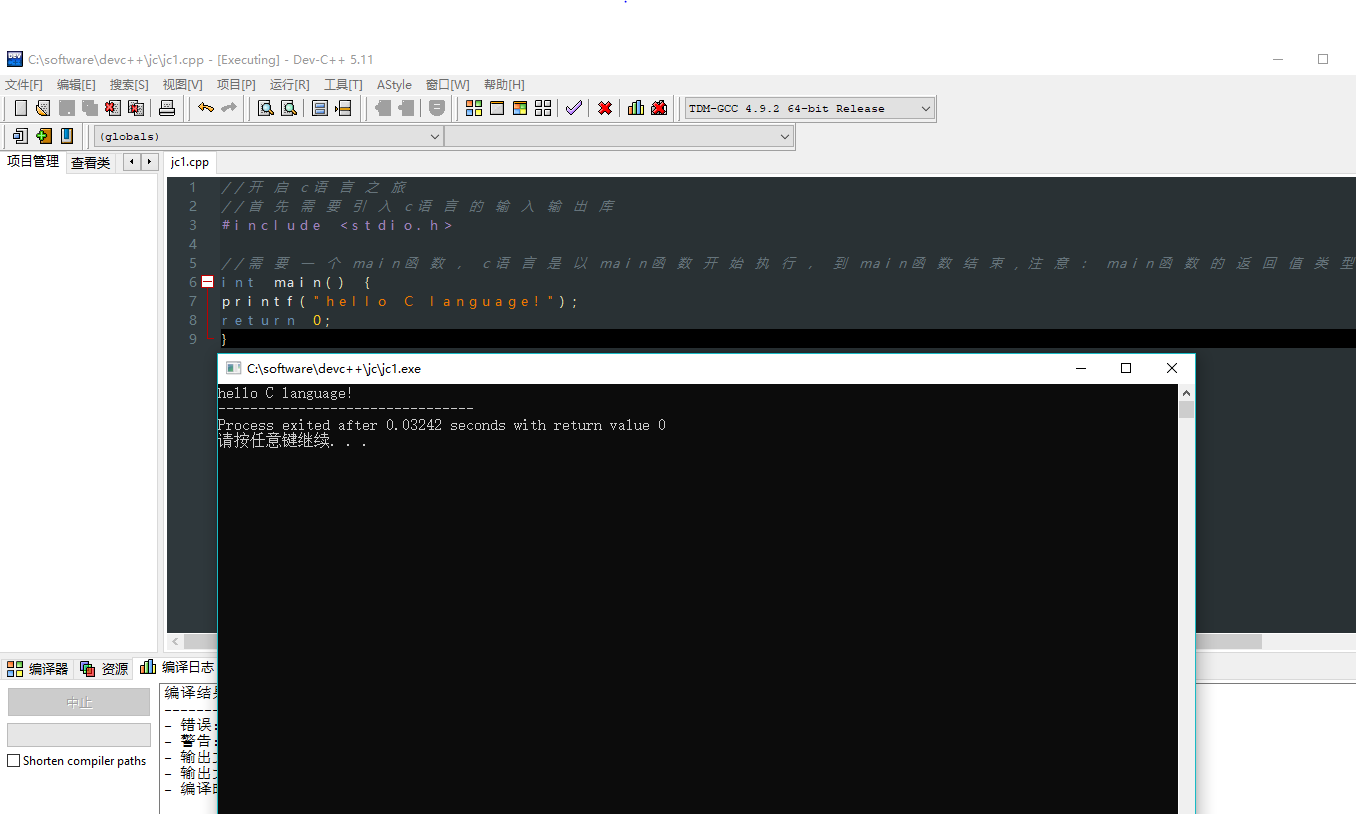Click the Save file toolbar icon

click(x=67, y=108)
